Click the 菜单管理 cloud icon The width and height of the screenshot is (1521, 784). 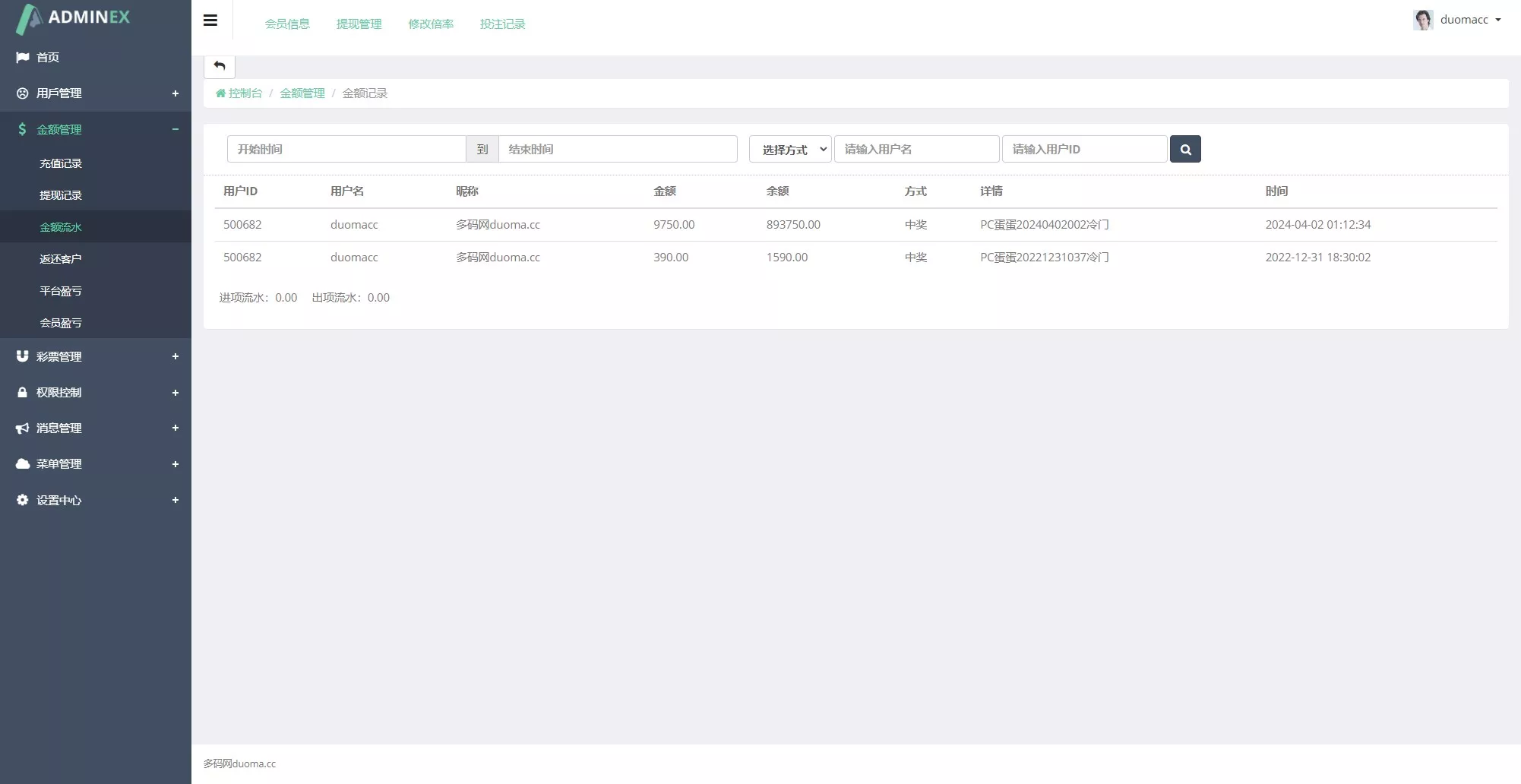(x=21, y=463)
